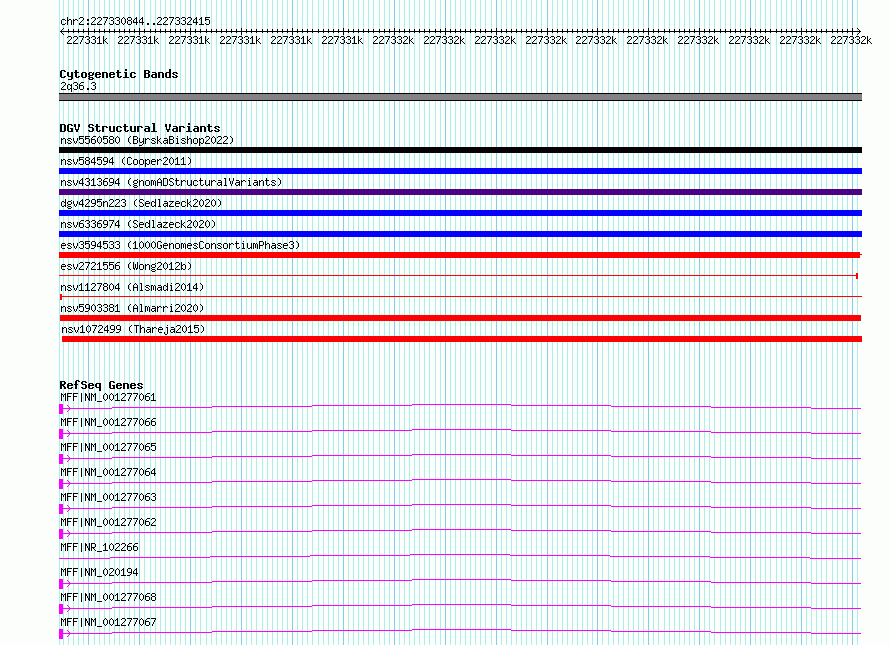Viewport: 890px width, 645px height.
Task: Select the Cytogenetic Bands track title
Action: point(119,74)
